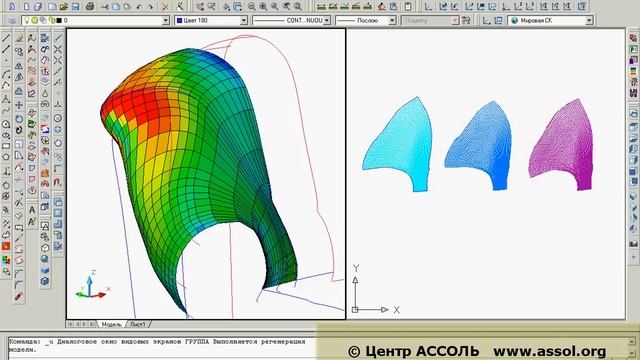Click first UCS toolbar icon in top row
The width and height of the screenshot is (640, 360).
click(428, 7)
